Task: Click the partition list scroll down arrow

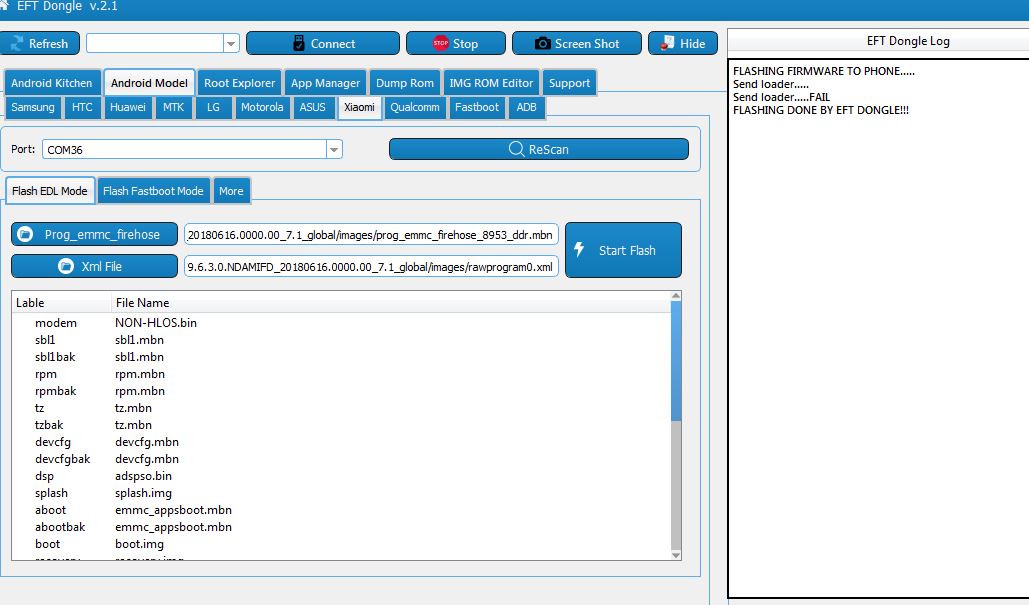Action: [676, 555]
